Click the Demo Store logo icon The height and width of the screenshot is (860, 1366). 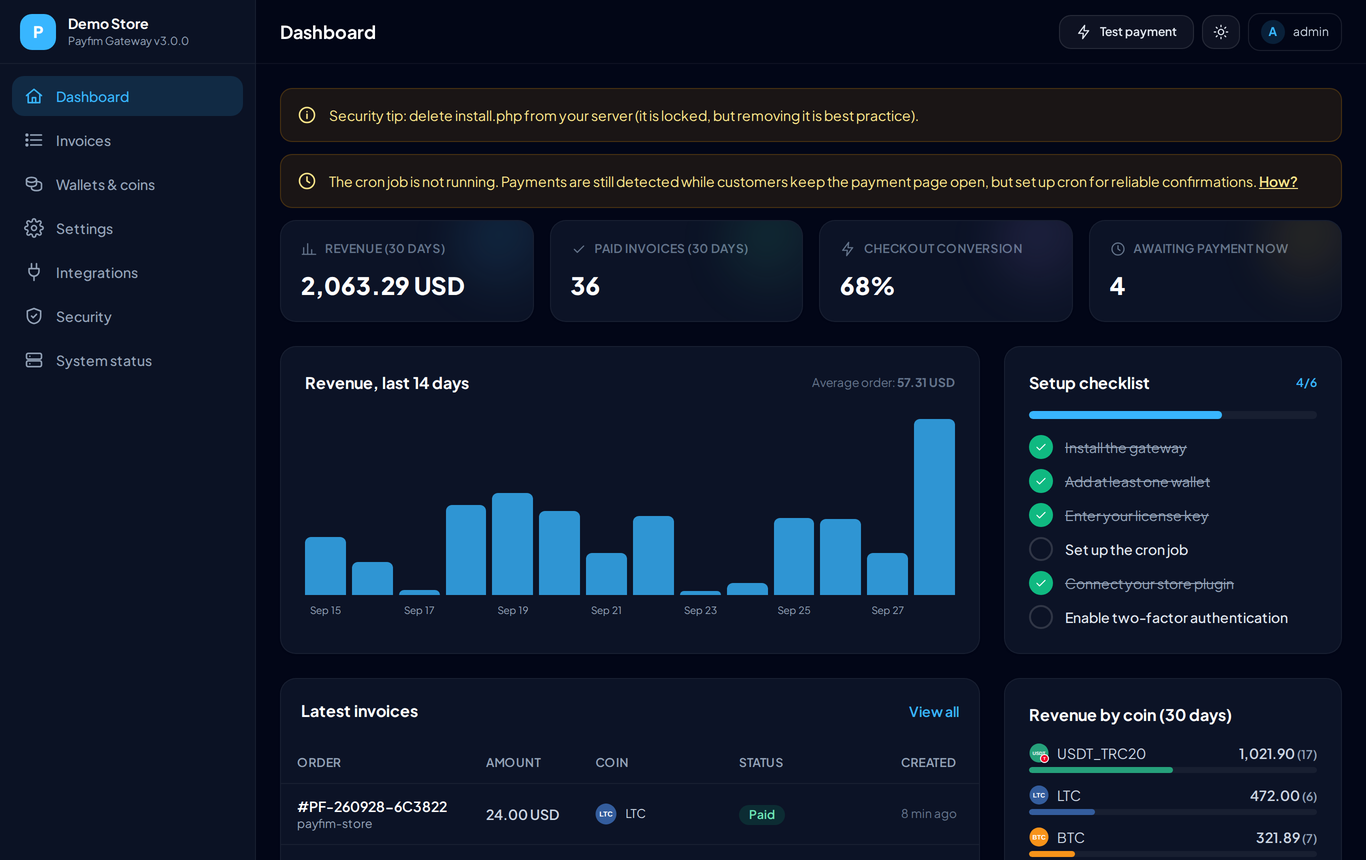pyautogui.click(x=38, y=32)
